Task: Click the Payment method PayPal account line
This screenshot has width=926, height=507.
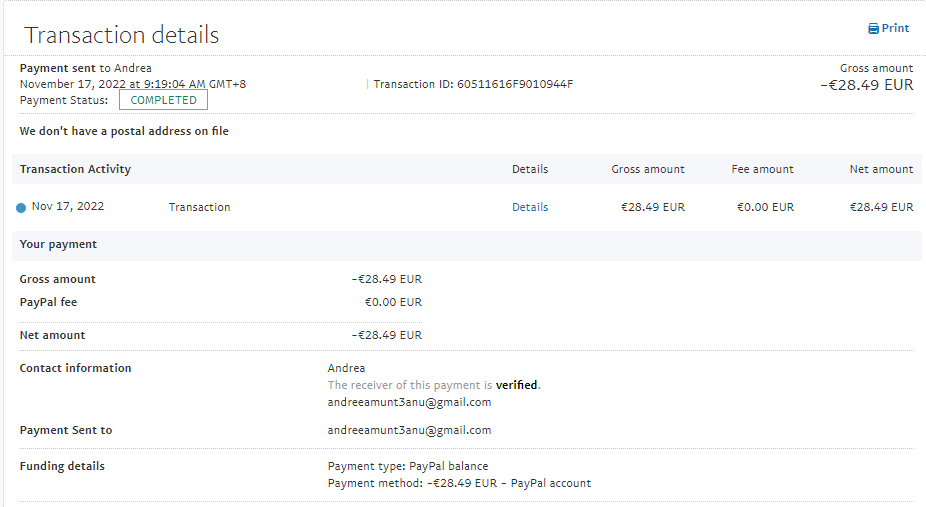Action: click(459, 483)
